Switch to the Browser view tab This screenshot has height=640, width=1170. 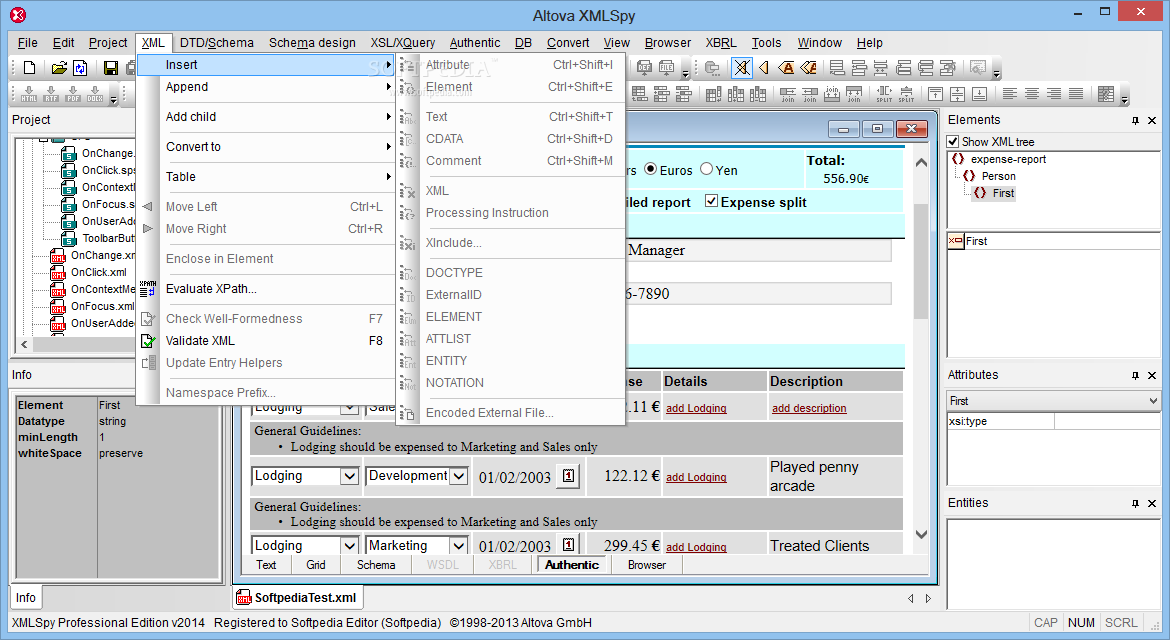tap(646, 565)
